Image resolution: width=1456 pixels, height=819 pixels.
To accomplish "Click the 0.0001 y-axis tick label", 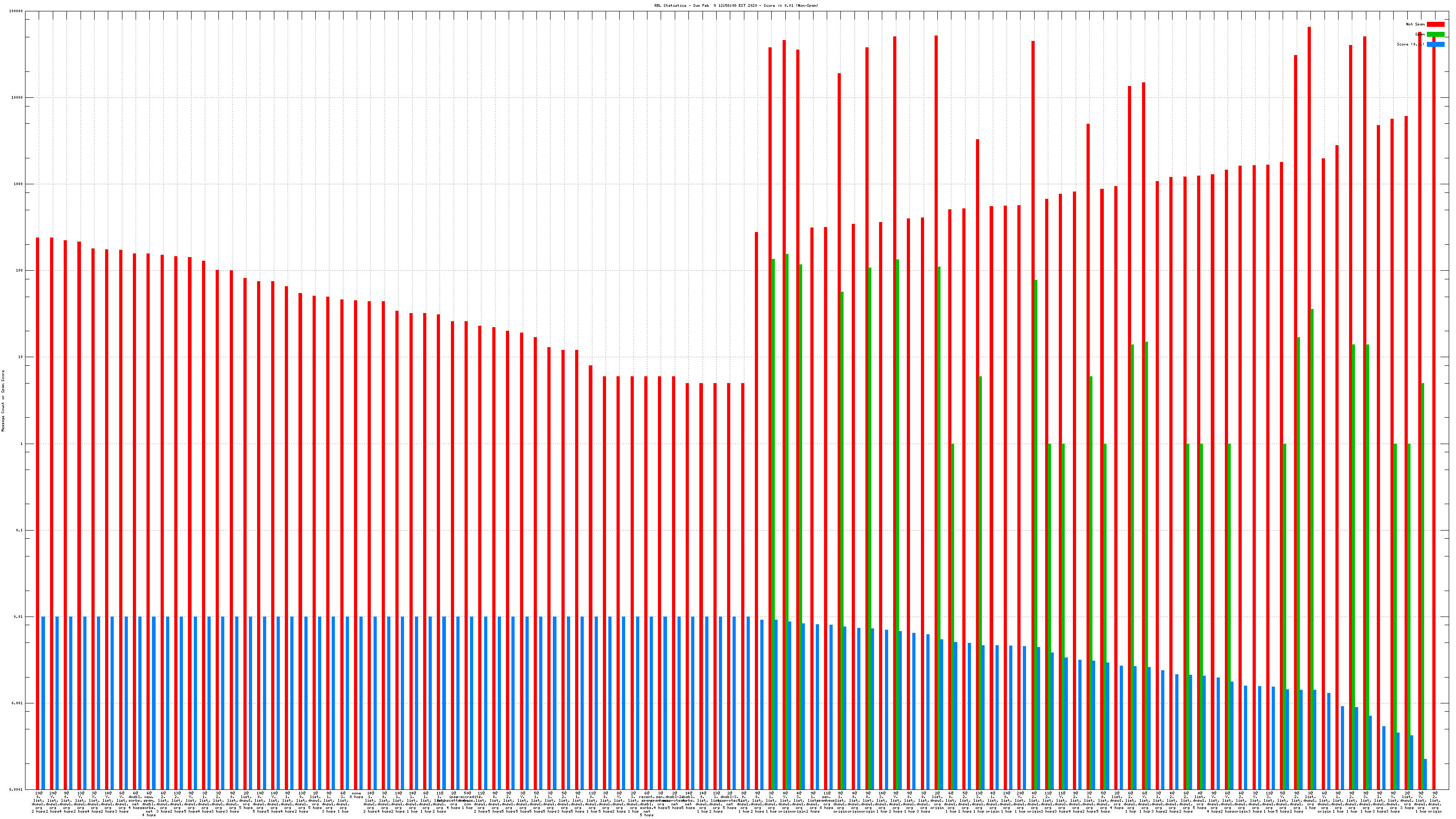I will (16, 789).
